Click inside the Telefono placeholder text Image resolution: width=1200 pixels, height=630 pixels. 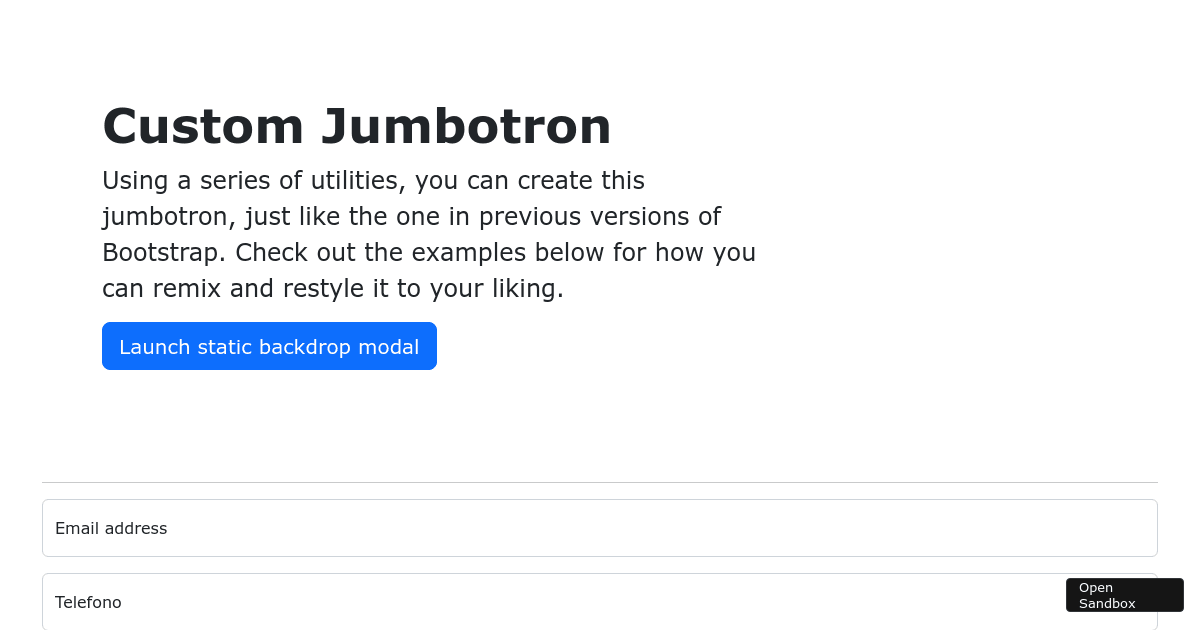88,602
